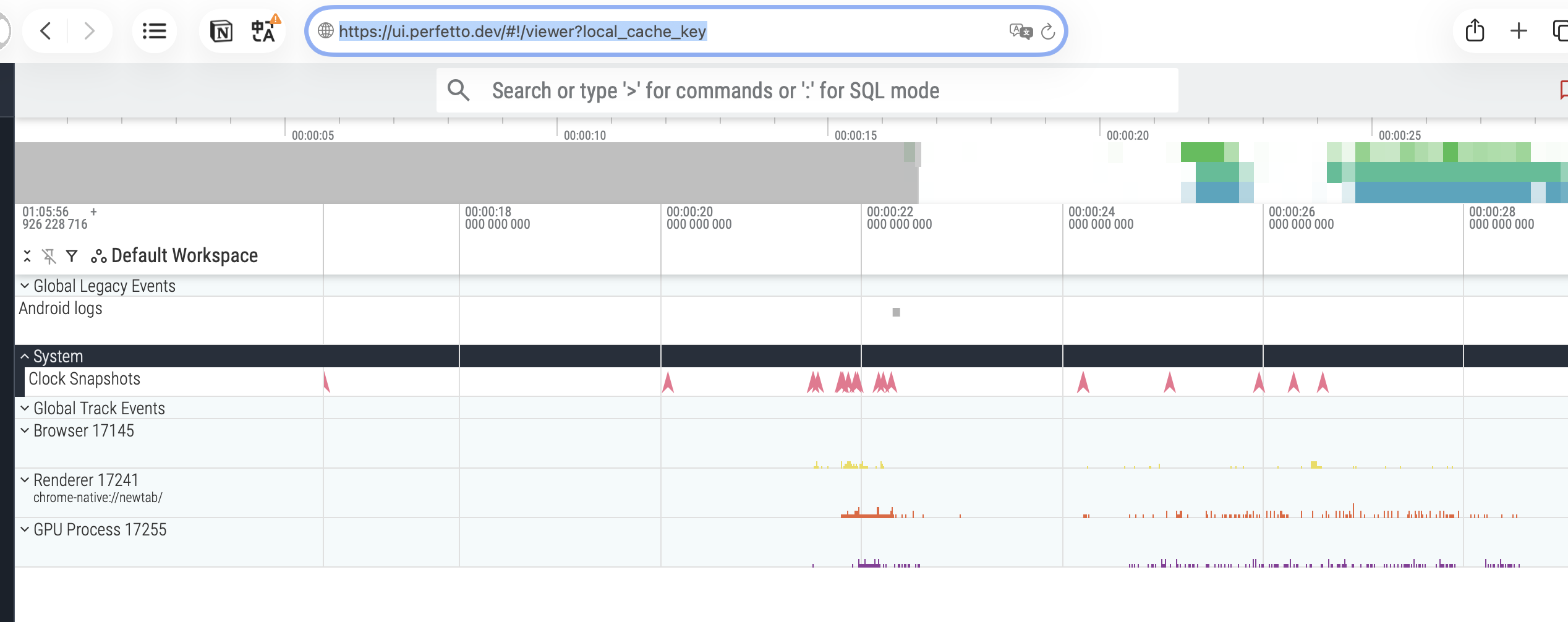1568x622 pixels.
Task: Expand the Renderer 17241 process track
Action: (25, 480)
